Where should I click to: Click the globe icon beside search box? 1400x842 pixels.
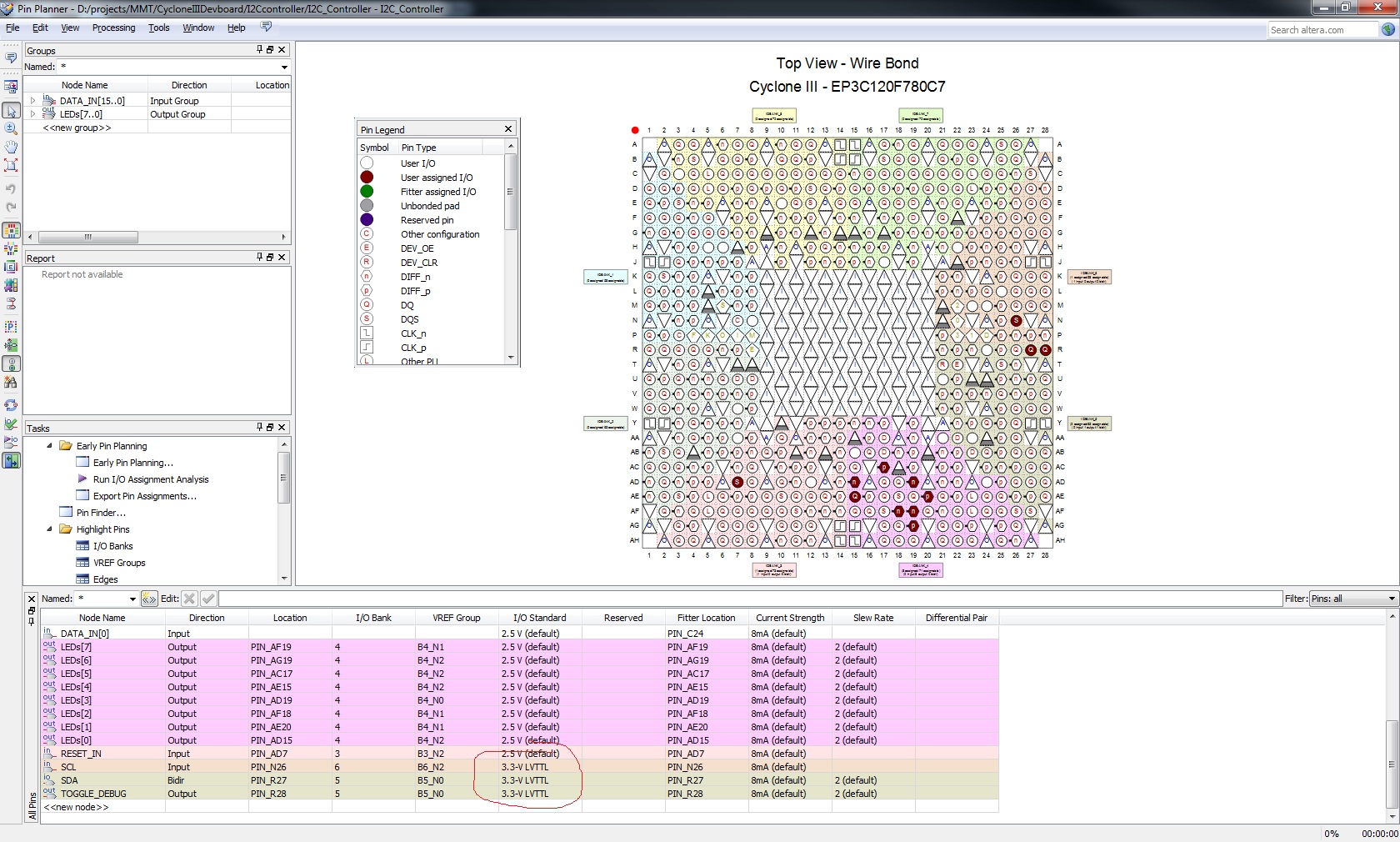coord(1388,29)
